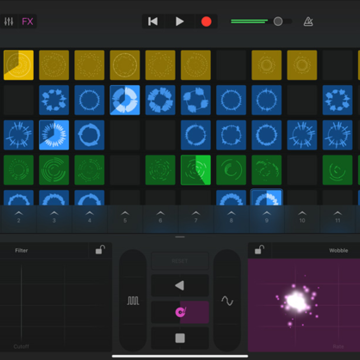Trigger column 4 with its arrow
This screenshot has height=360, width=360.
(x=89, y=217)
